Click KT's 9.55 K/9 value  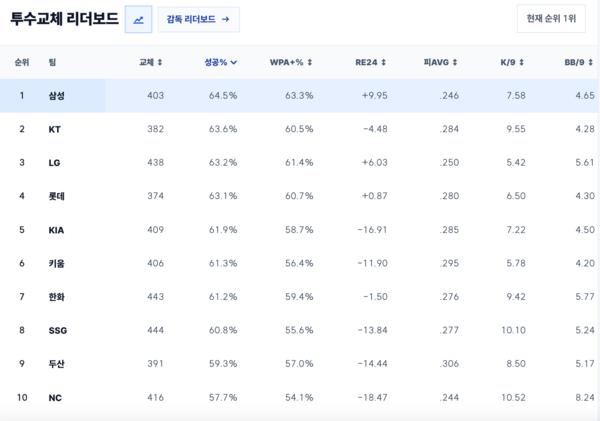point(516,129)
